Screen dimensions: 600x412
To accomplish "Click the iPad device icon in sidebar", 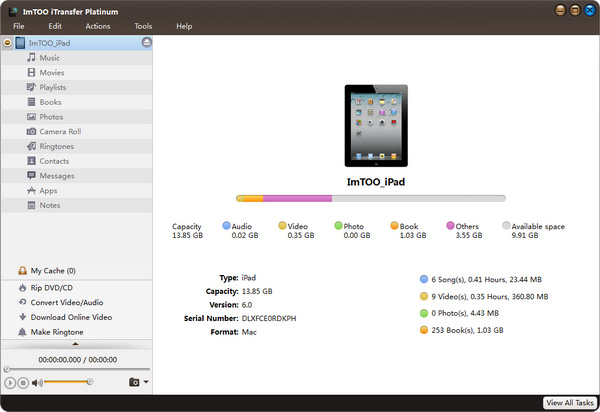I will (x=20, y=43).
